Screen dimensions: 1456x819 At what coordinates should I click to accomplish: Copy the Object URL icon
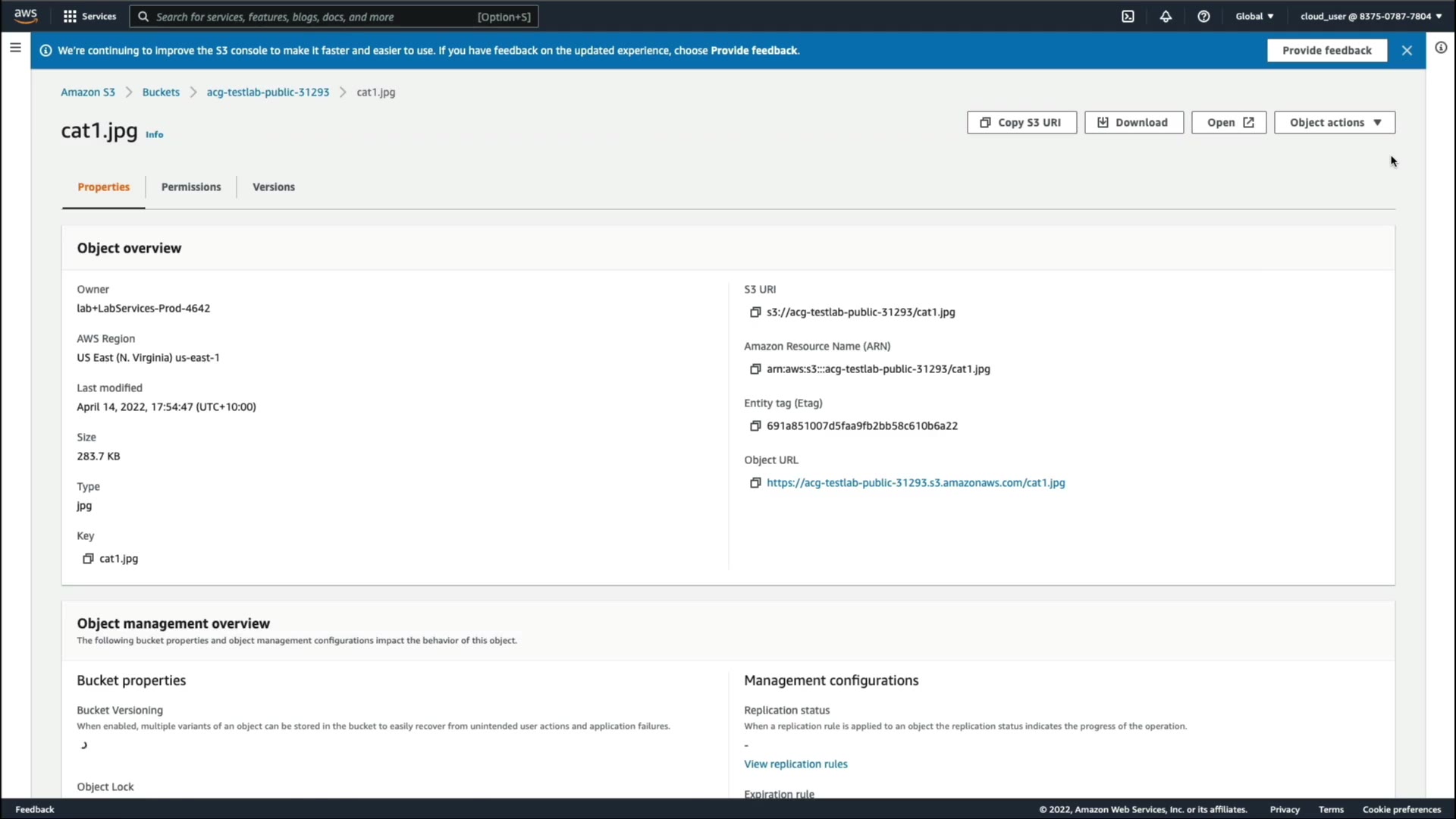click(x=755, y=482)
